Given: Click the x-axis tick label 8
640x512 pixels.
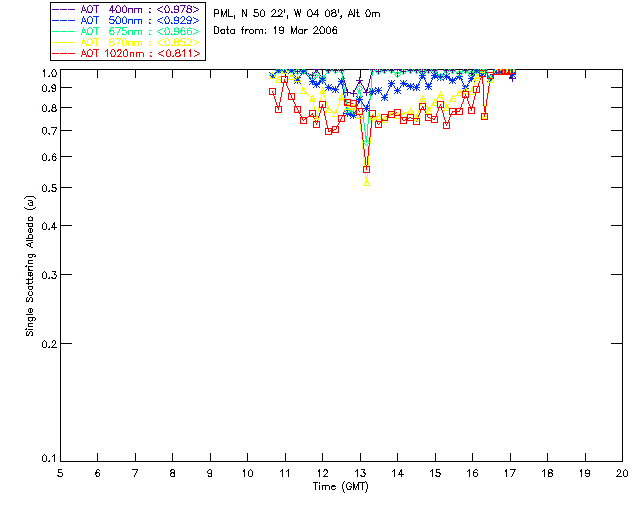Looking at the screenshot, I should pyautogui.click(x=172, y=473).
